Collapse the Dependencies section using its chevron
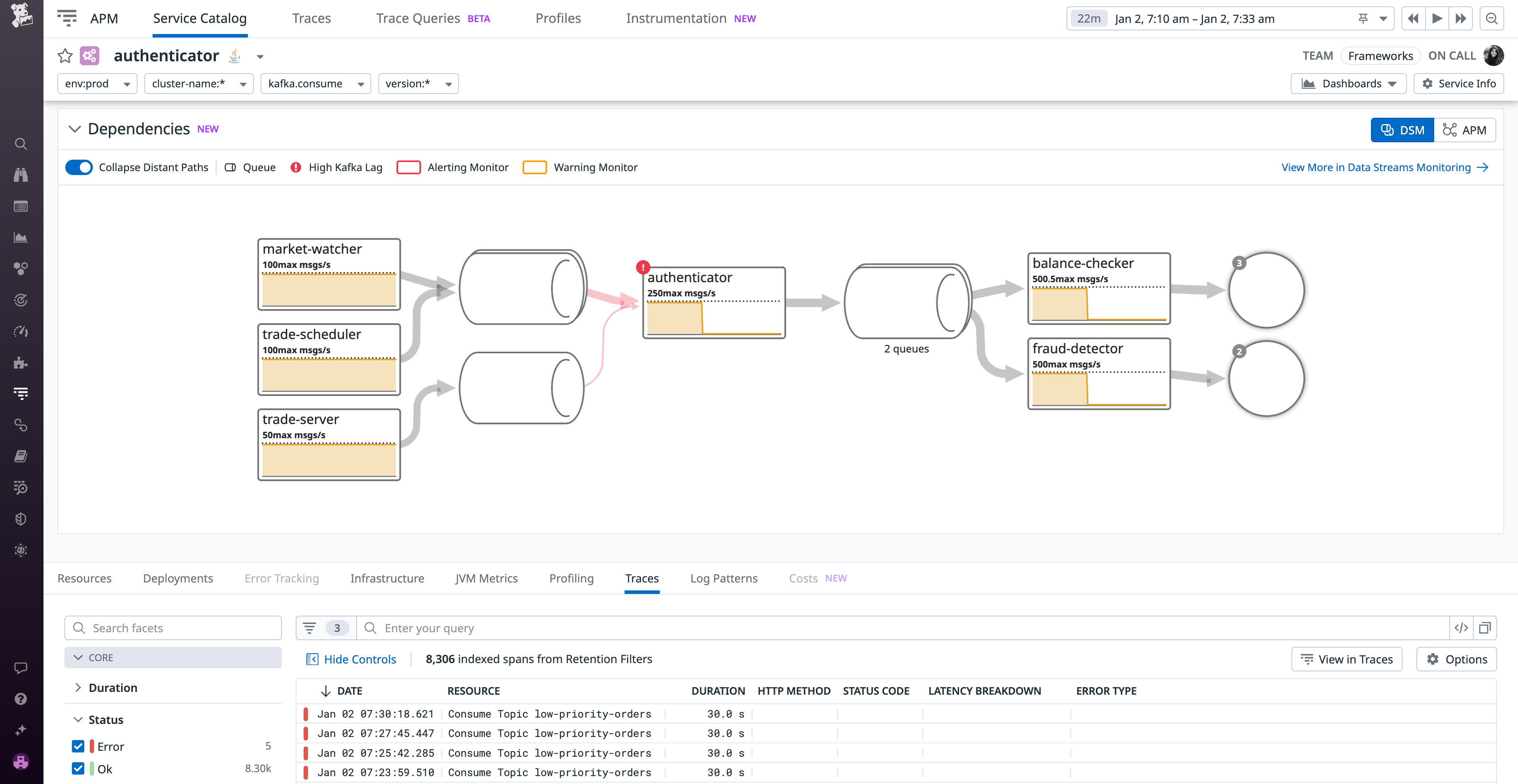Screen dimensions: 1518x784 (75, 128)
